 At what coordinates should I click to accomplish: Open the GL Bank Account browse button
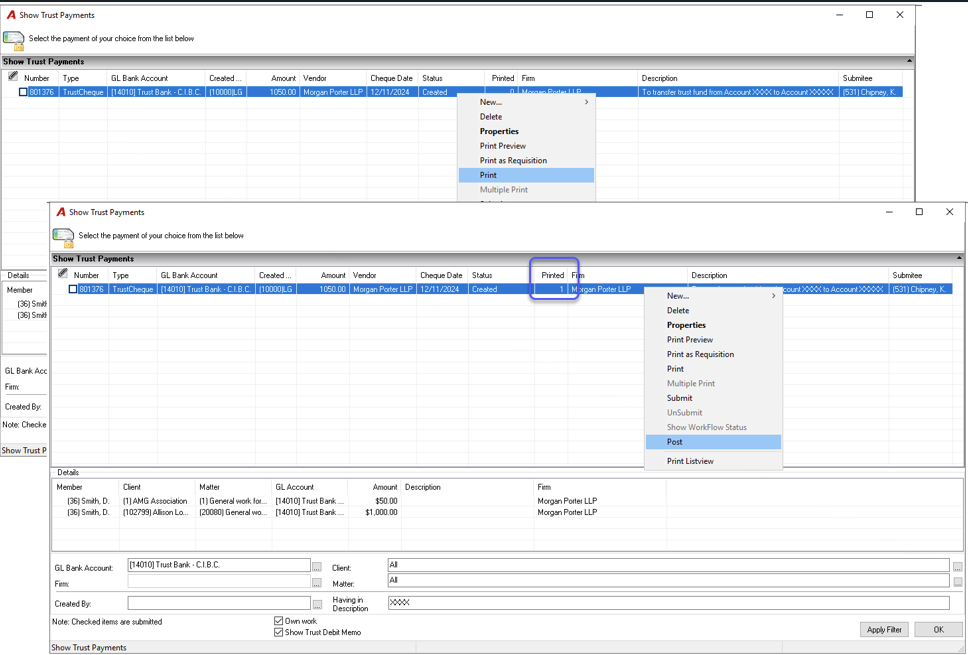(x=317, y=566)
